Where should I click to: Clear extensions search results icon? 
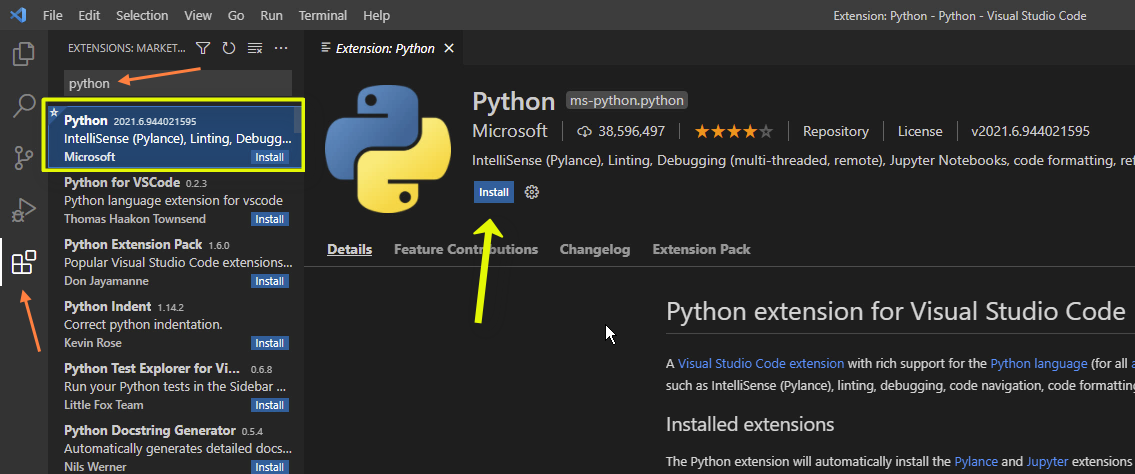pos(255,48)
